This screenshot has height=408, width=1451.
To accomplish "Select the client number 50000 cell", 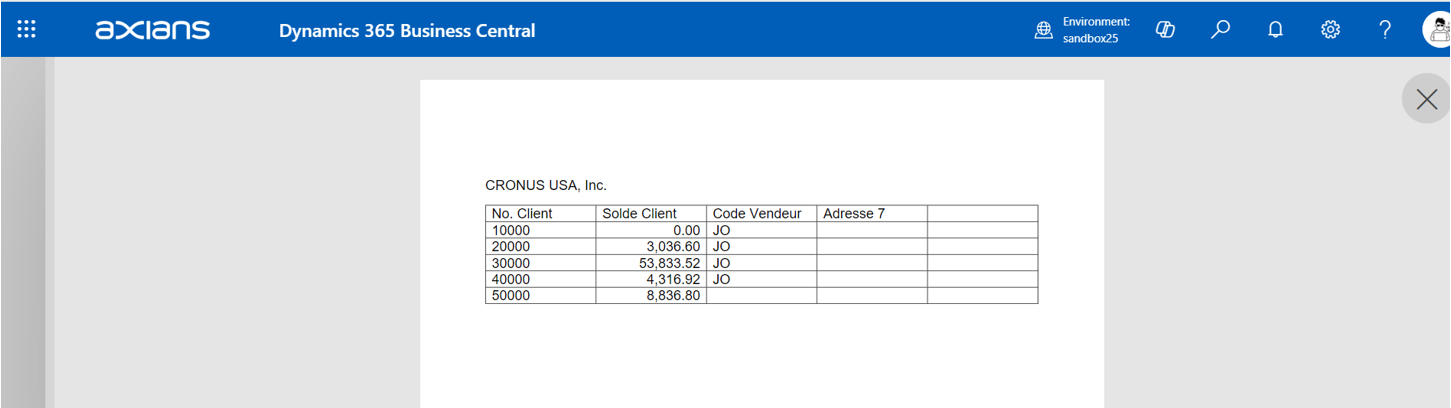I will pos(511,296).
